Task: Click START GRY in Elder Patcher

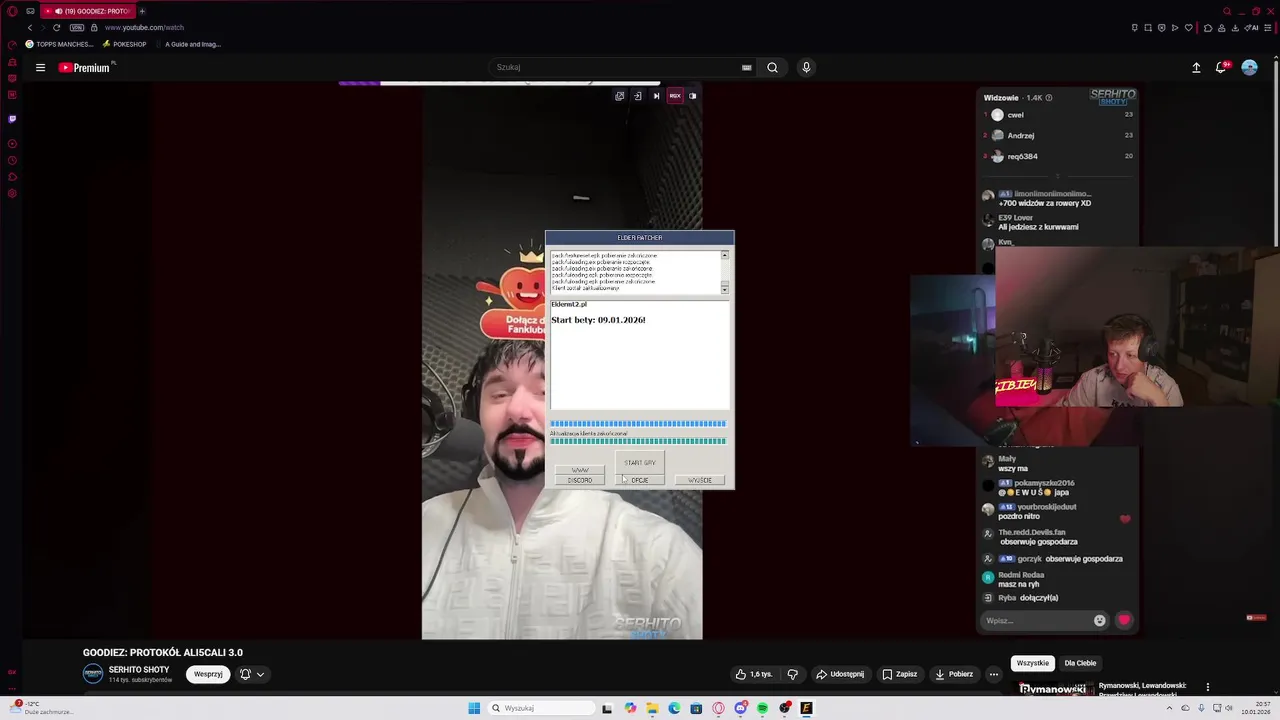Action: tap(640, 463)
